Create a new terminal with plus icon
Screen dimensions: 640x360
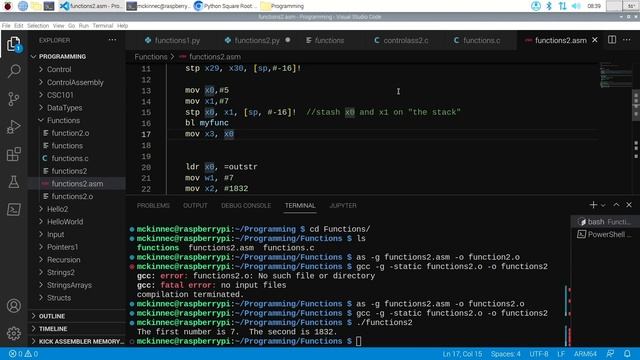coord(593,205)
